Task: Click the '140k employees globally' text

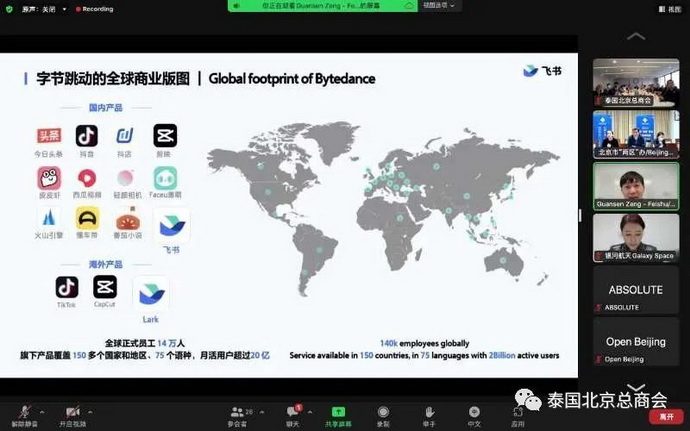Action: point(425,343)
